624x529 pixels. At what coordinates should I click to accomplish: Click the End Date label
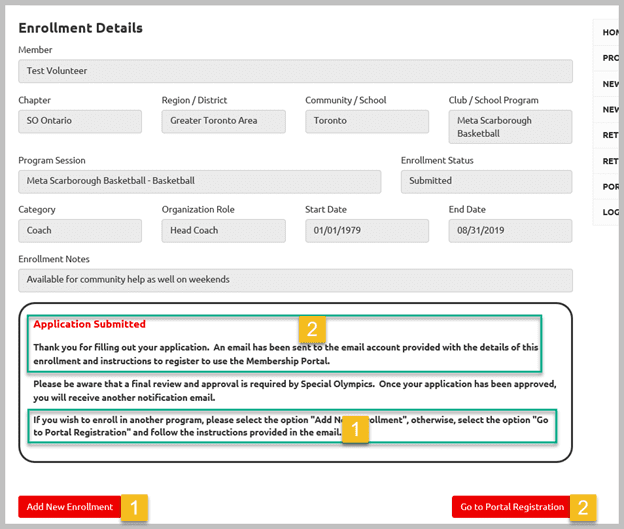point(467,209)
